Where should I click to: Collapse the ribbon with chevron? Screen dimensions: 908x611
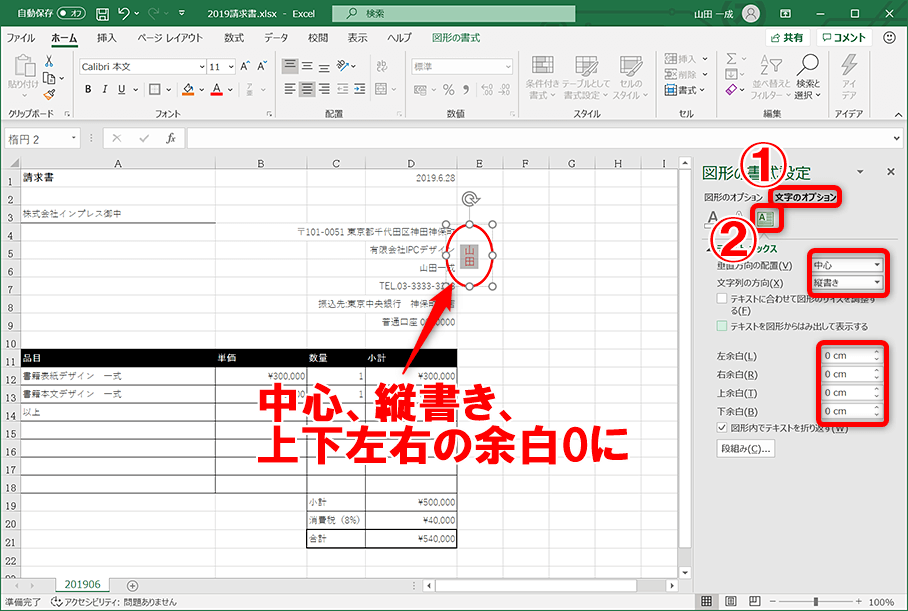click(898, 114)
